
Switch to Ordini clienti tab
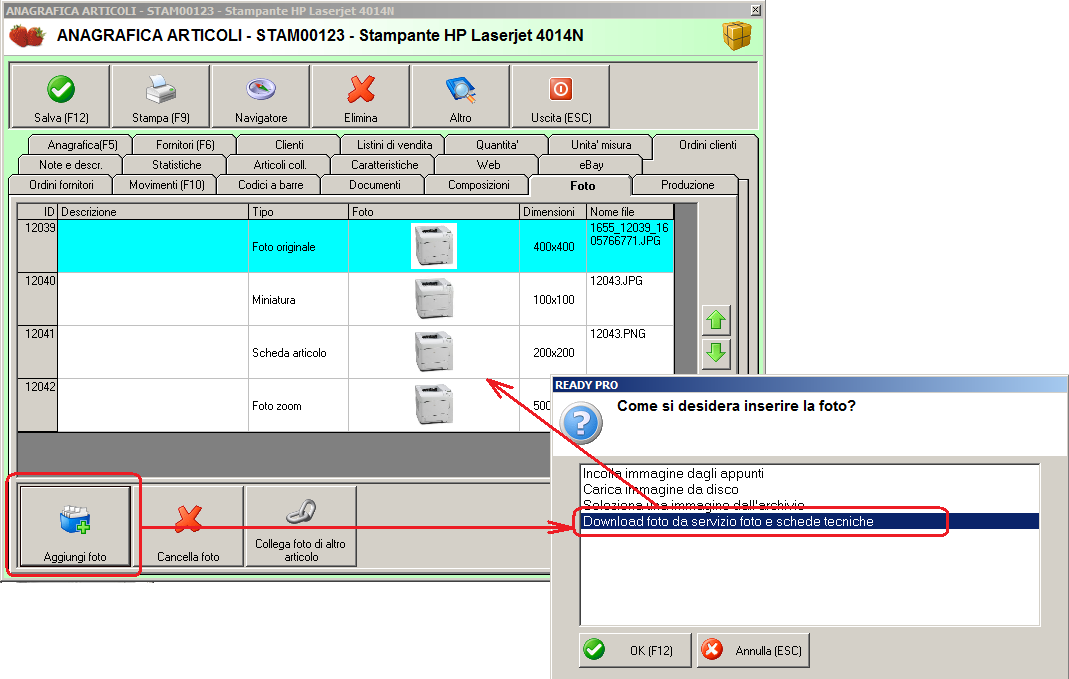coord(707,145)
